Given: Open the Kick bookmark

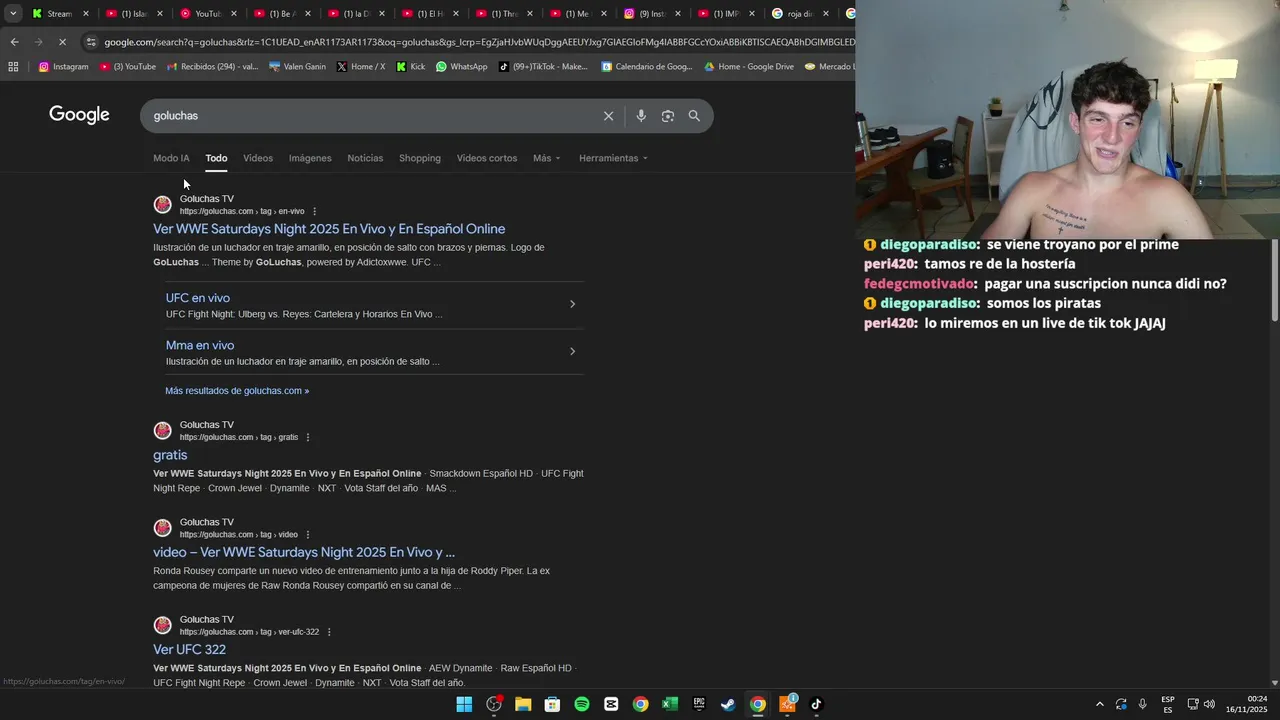Looking at the screenshot, I should (x=411, y=67).
